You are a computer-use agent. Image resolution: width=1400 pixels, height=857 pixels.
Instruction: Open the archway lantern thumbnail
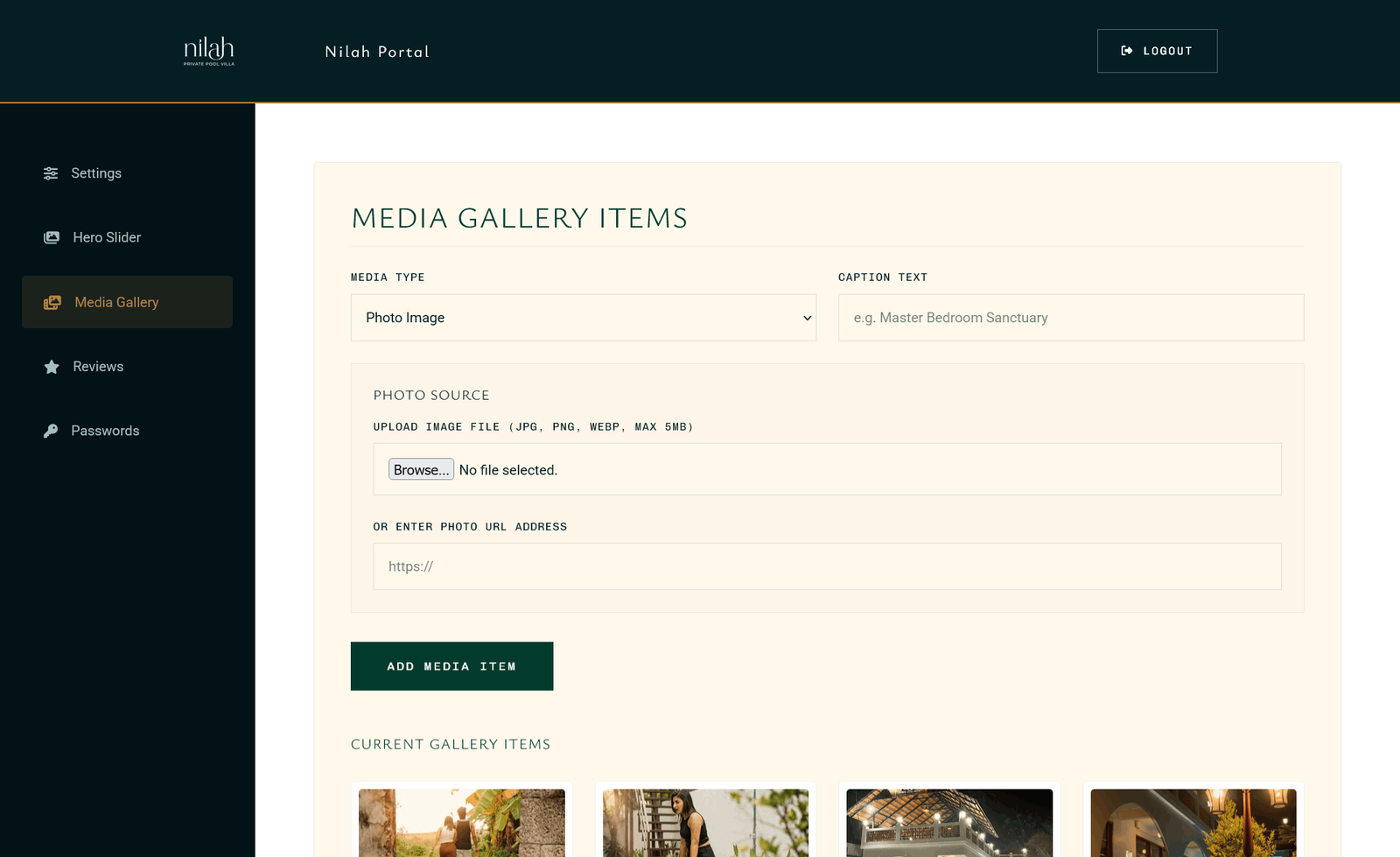pyautogui.click(x=1193, y=823)
